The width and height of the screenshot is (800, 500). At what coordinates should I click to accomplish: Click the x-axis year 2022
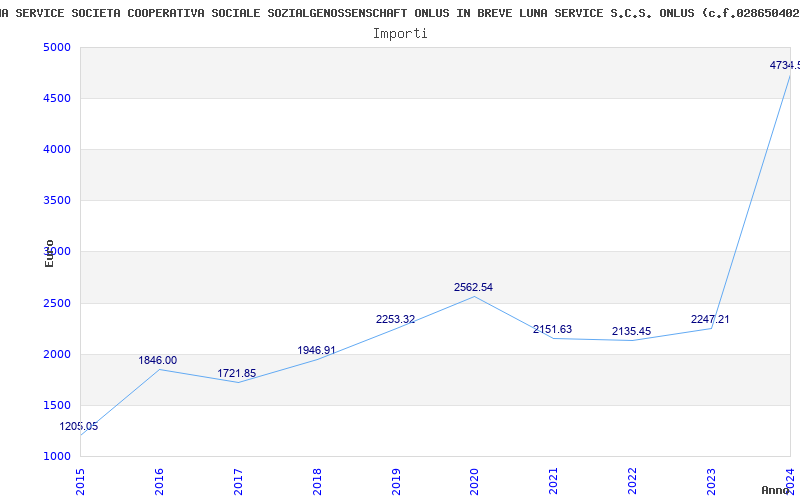tap(633, 482)
